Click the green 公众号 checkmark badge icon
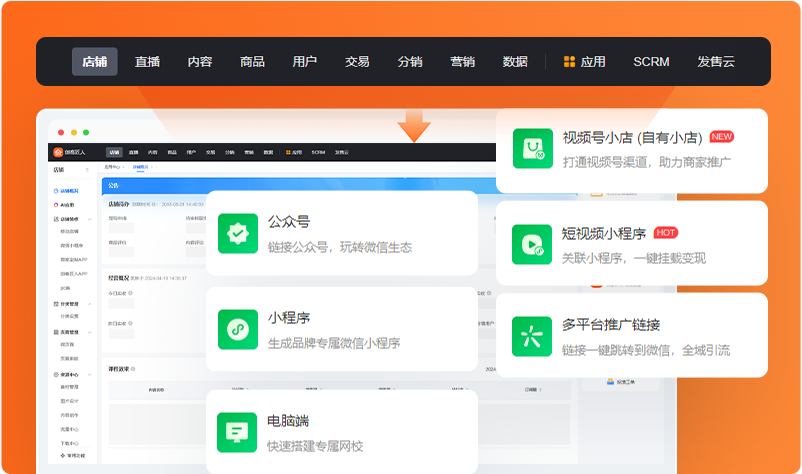Viewport: 802px width, 474px height. click(x=238, y=234)
